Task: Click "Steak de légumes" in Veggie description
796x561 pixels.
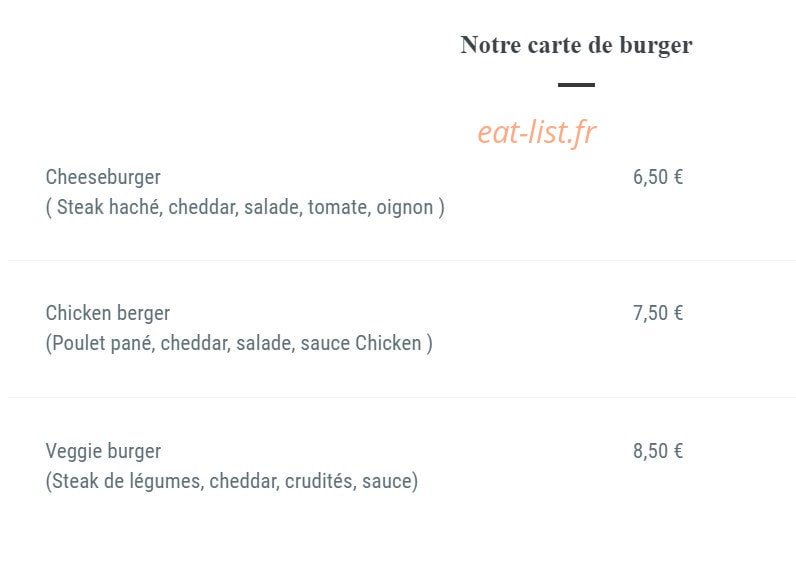Action: (128, 481)
